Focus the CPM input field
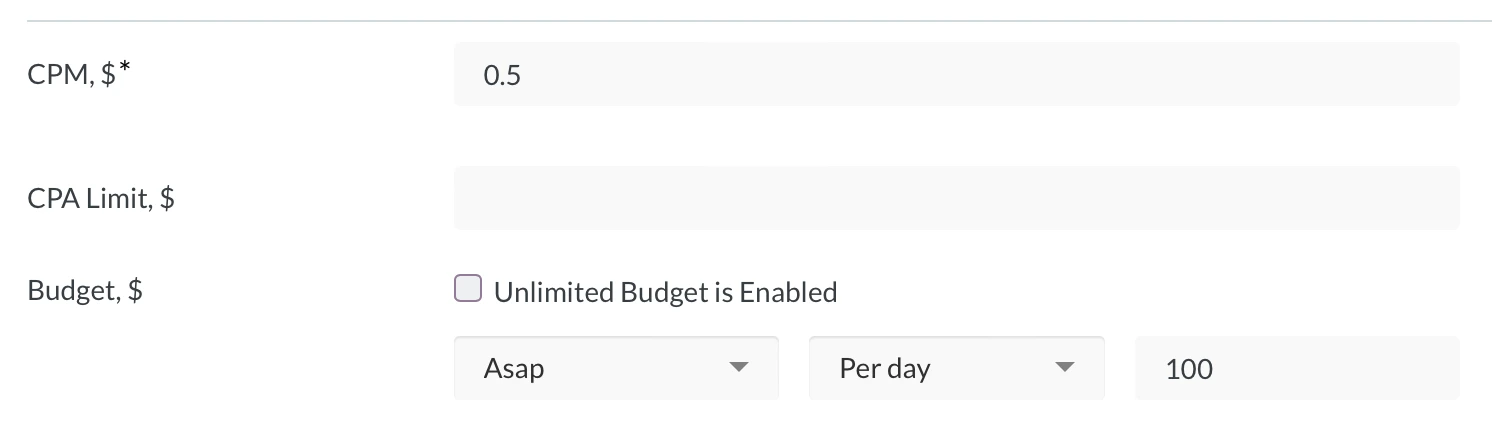The image size is (1492, 432). tap(957, 74)
